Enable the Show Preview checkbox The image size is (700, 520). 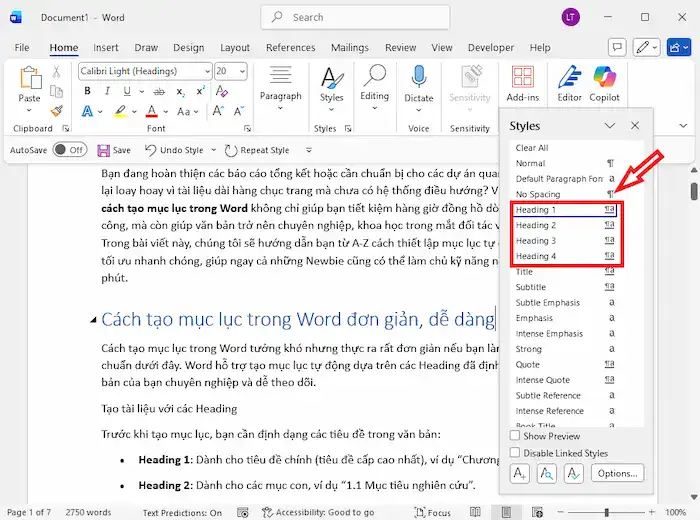515,436
